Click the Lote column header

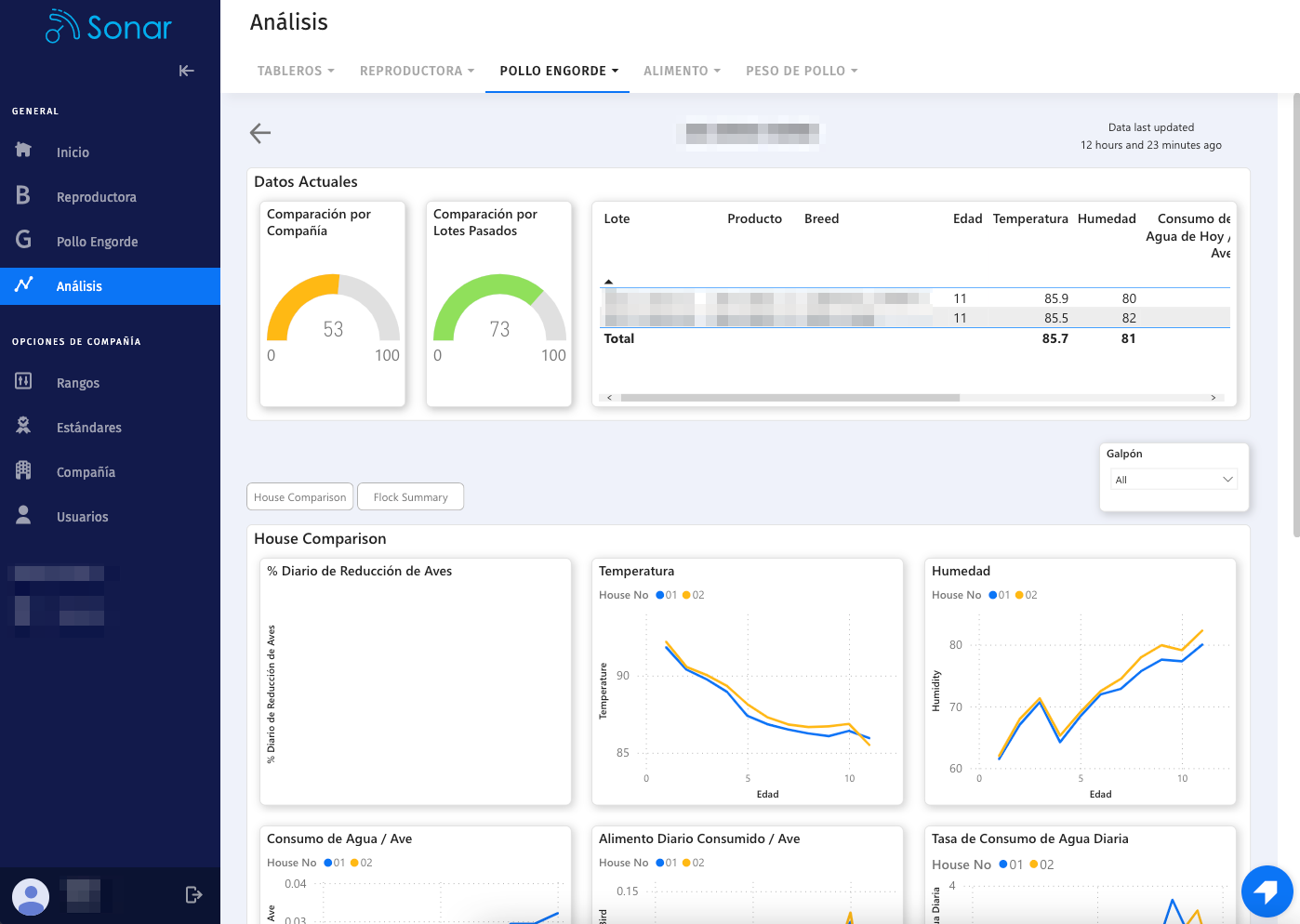(x=617, y=218)
